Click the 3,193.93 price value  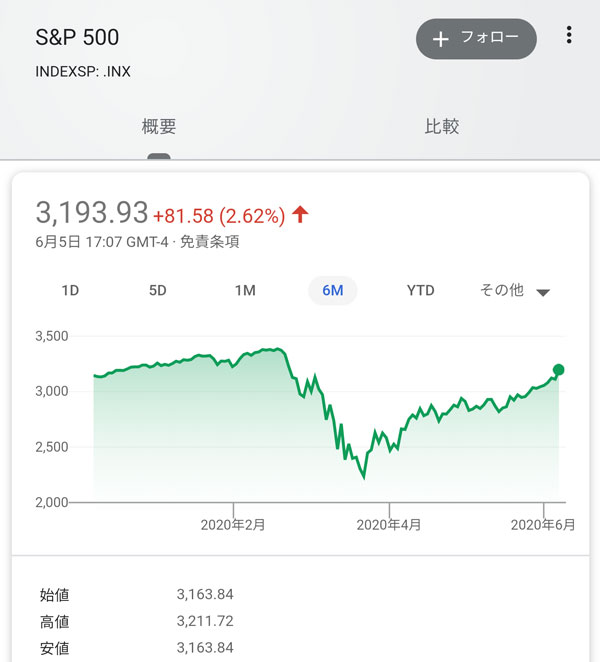[92, 213]
